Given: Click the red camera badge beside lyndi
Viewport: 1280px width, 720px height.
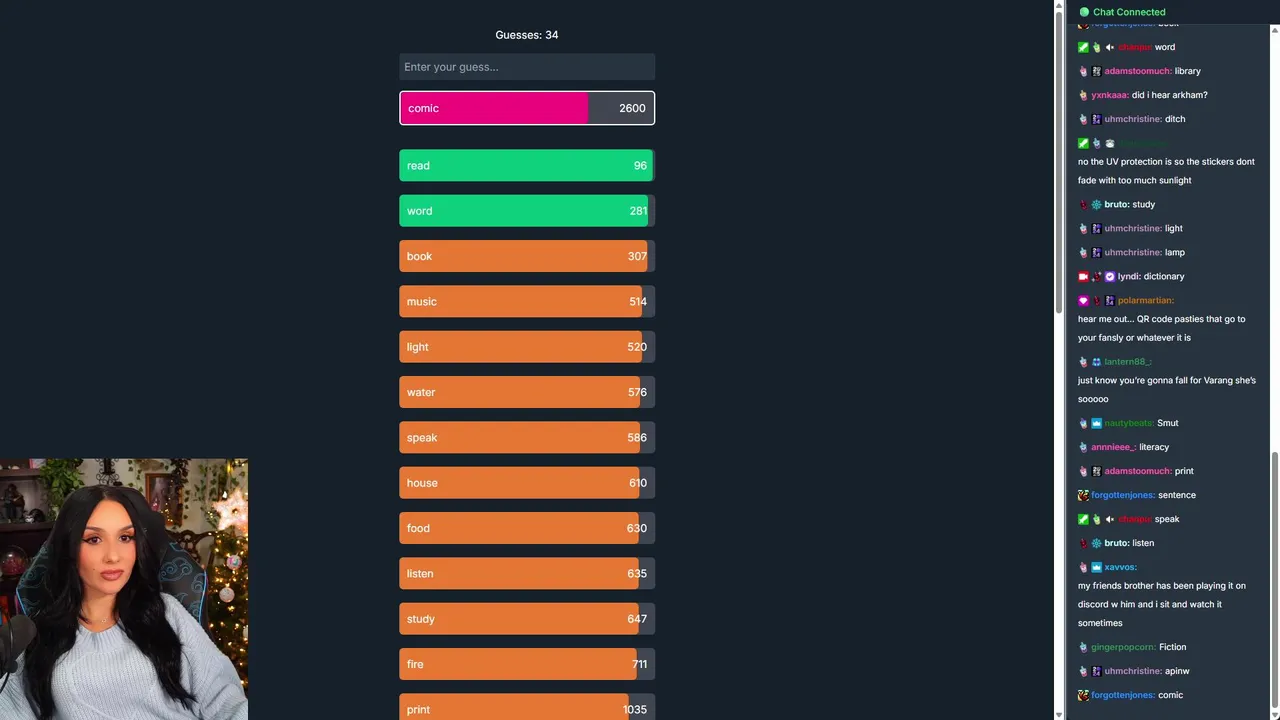Looking at the screenshot, I should pos(1083,277).
